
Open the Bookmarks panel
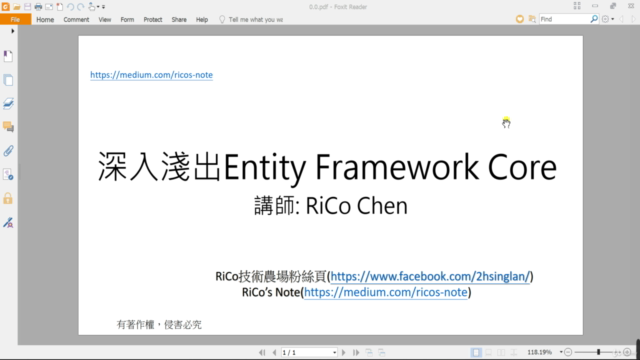(x=8, y=56)
